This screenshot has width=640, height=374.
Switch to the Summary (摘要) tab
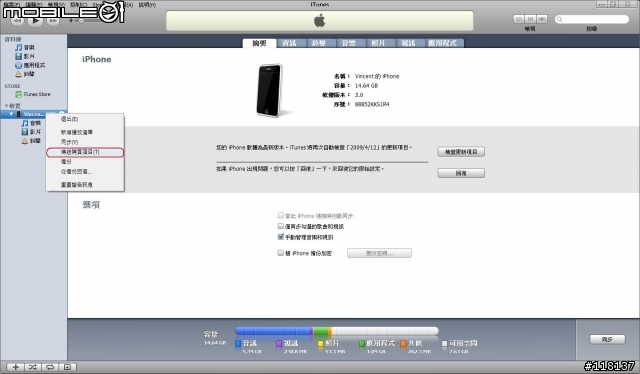coord(259,43)
